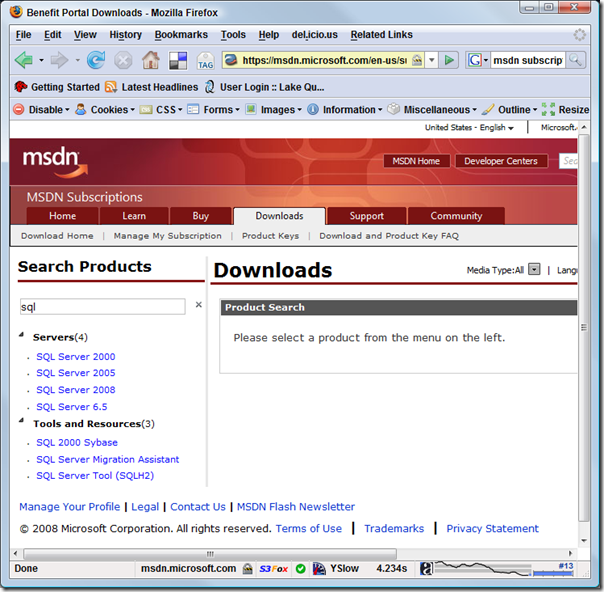Open the History menu

[126, 35]
